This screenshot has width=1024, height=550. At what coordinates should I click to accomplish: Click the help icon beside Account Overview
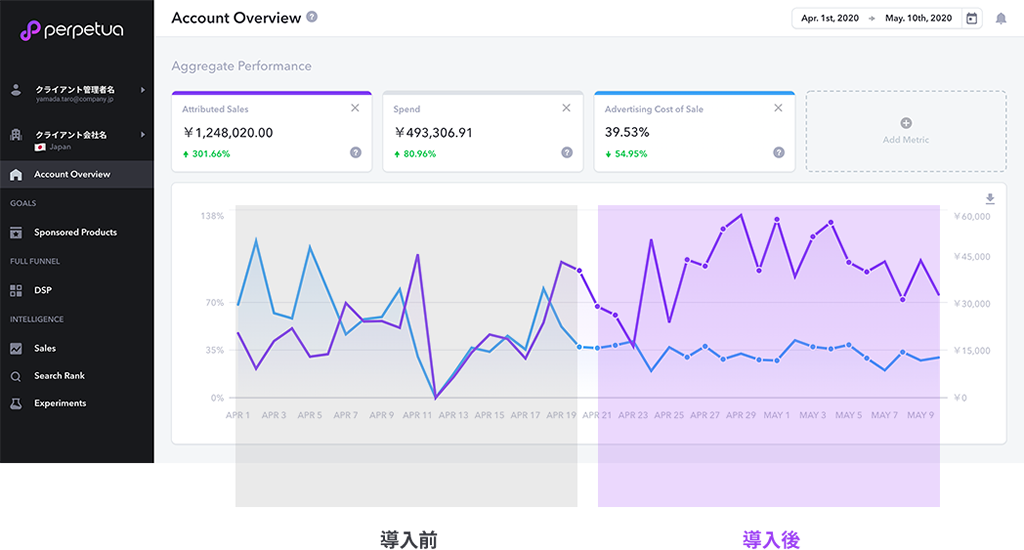pos(312,17)
